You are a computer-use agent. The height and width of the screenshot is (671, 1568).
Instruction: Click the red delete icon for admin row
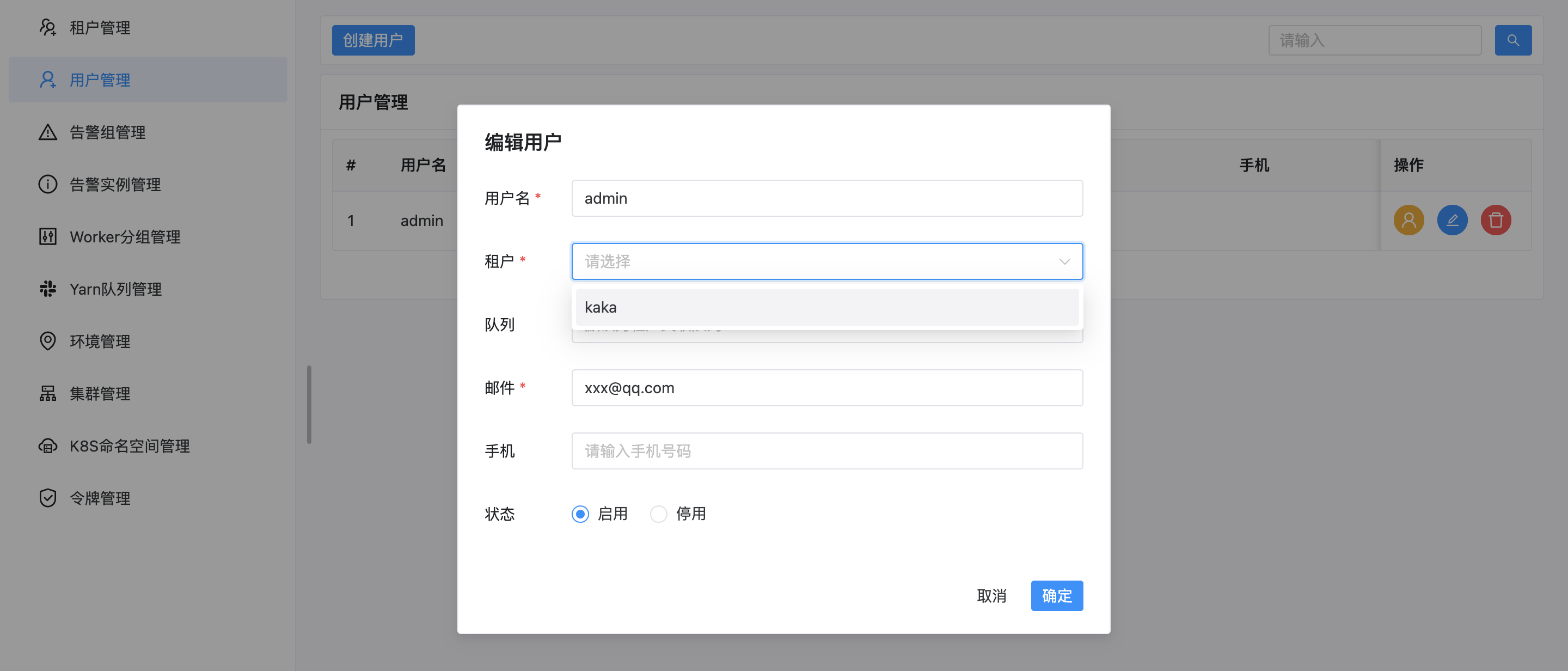(x=1496, y=220)
